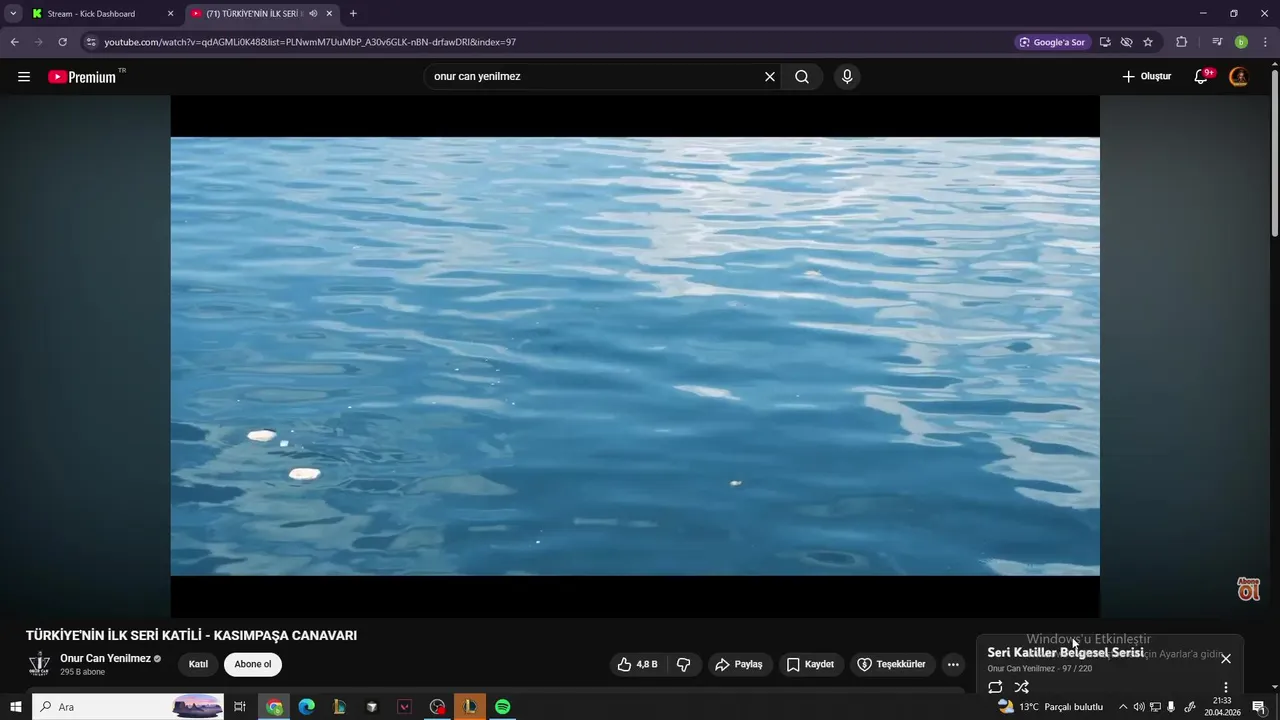Start voice search with the microphone
The height and width of the screenshot is (720, 1280).
847,77
